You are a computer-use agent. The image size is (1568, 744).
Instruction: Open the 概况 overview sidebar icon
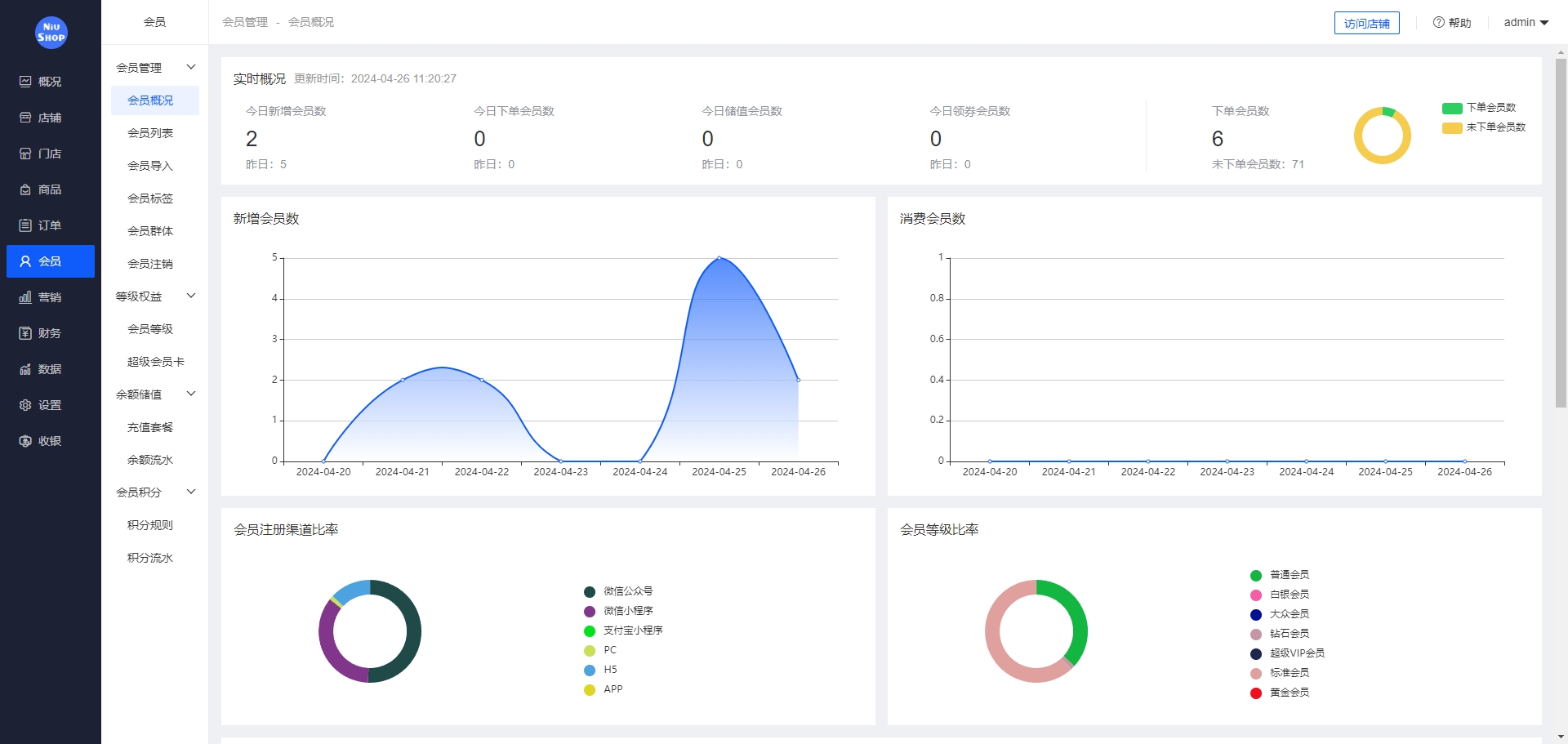click(25, 82)
